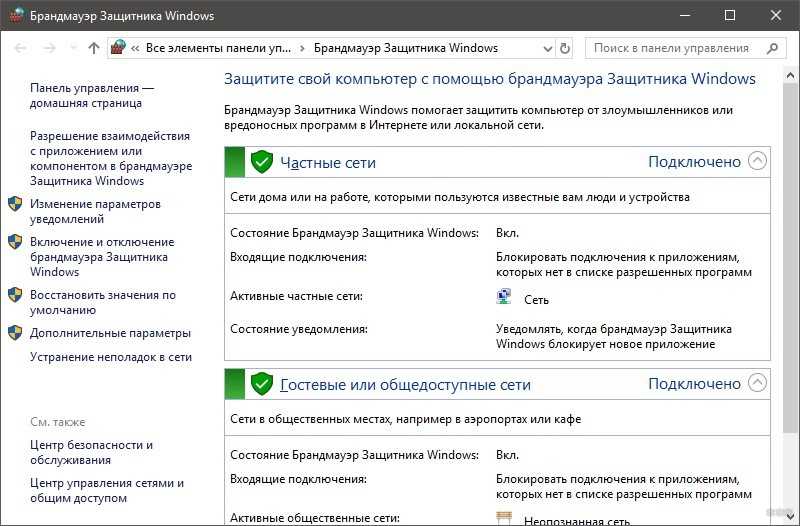Click the 'Сеть' active private network name

[x=536, y=300]
